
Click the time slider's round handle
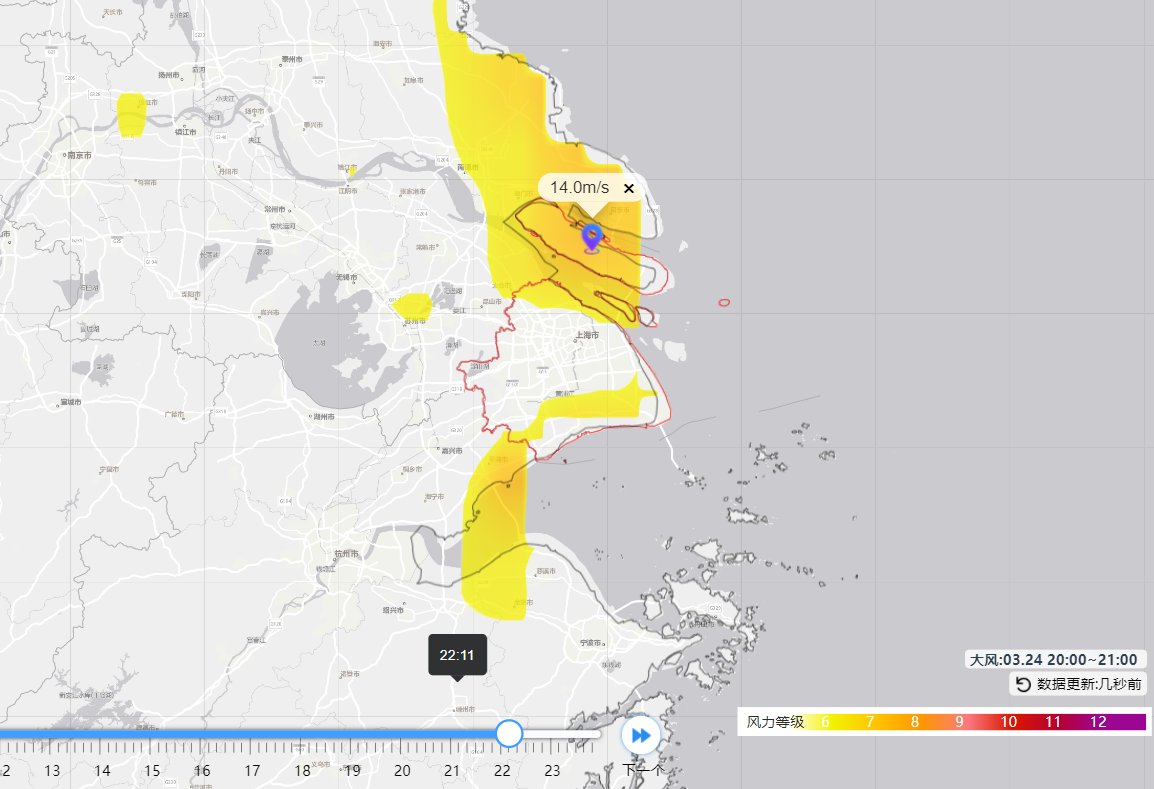tap(509, 733)
